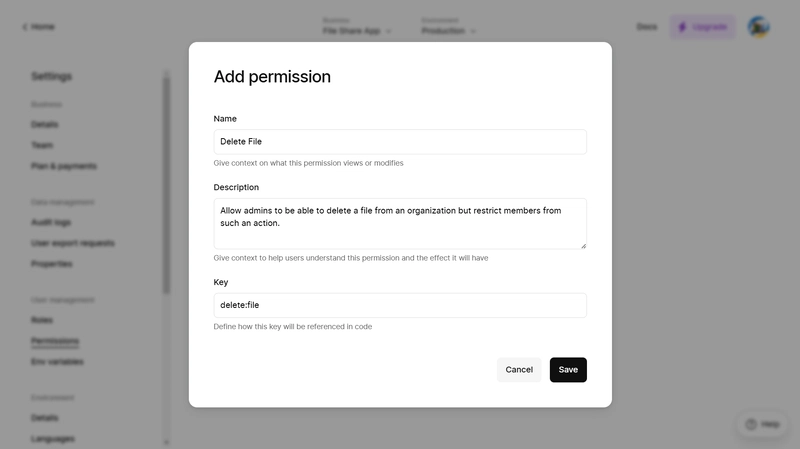800x449 pixels.
Task: Click the sidebar scroll down arrow
Action: (166, 442)
